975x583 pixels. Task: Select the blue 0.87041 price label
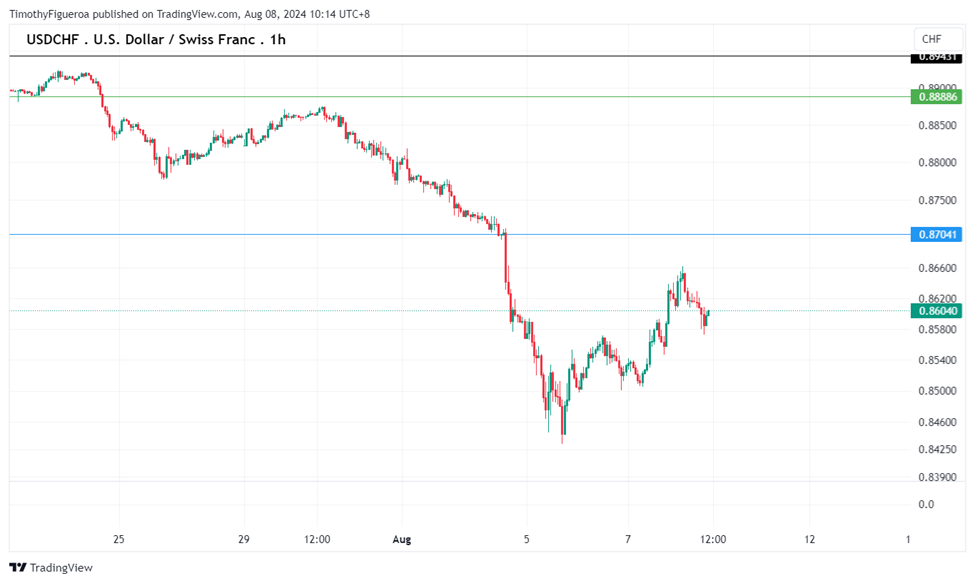936,235
